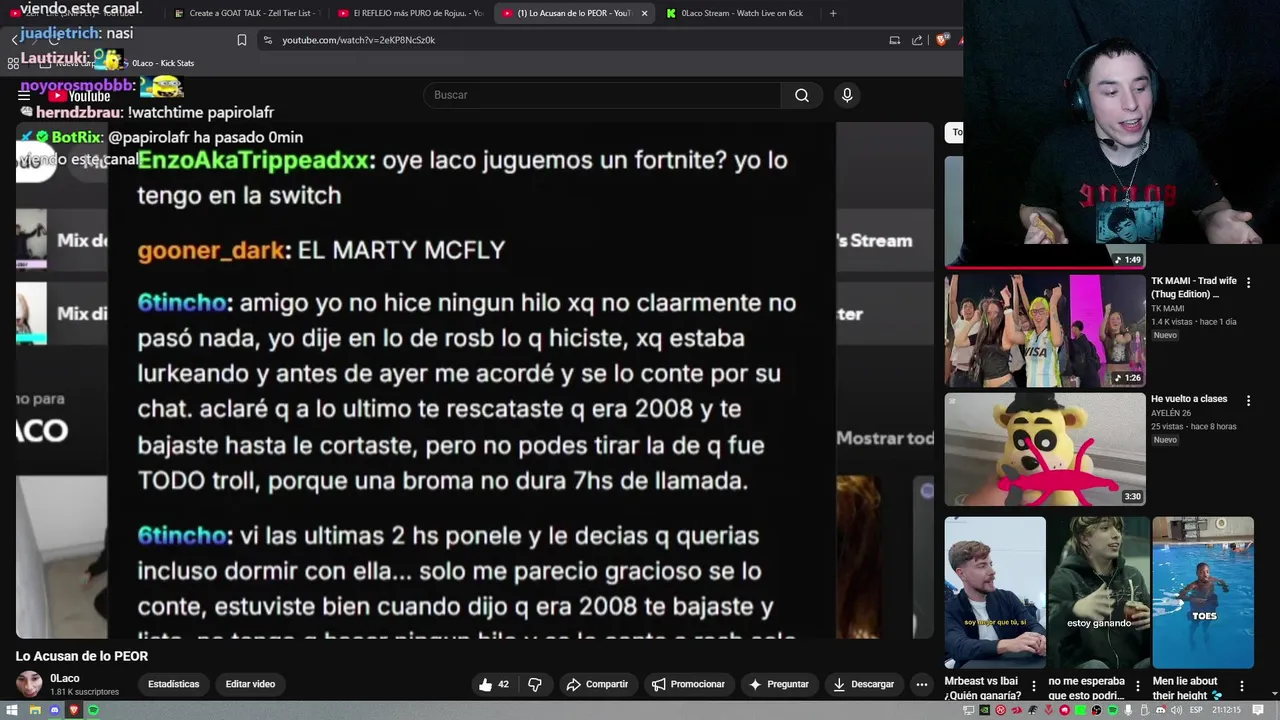Focus the Buscar search field

(602, 95)
